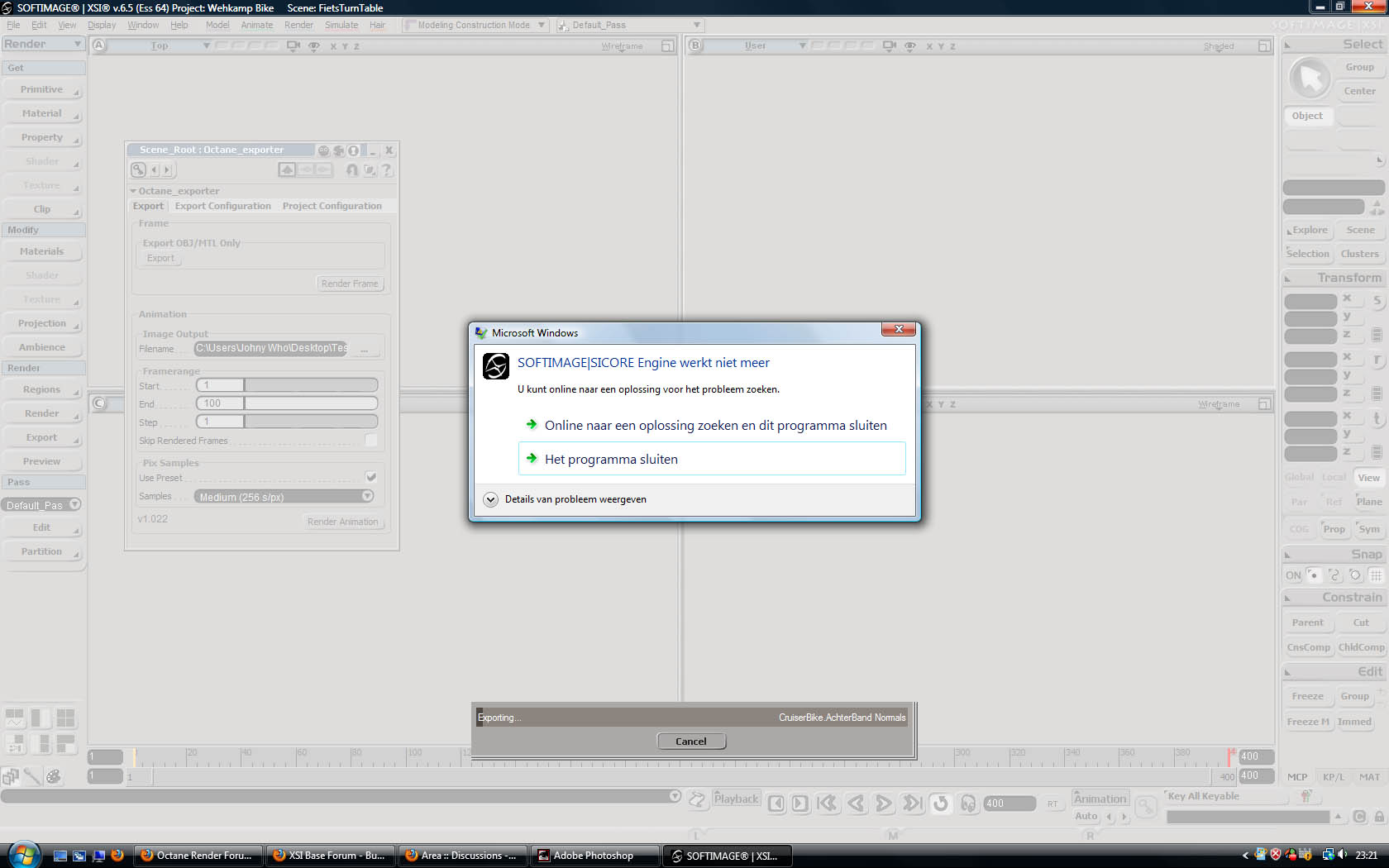Click the Windows Start orb
Image resolution: width=1389 pixels, height=868 pixels.
[24, 854]
